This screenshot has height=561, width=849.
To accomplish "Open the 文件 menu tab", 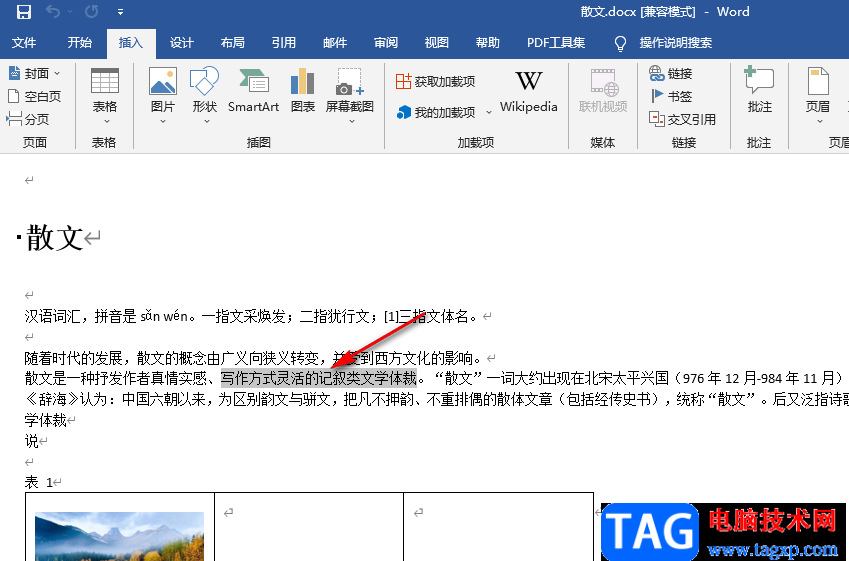I will (x=24, y=43).
